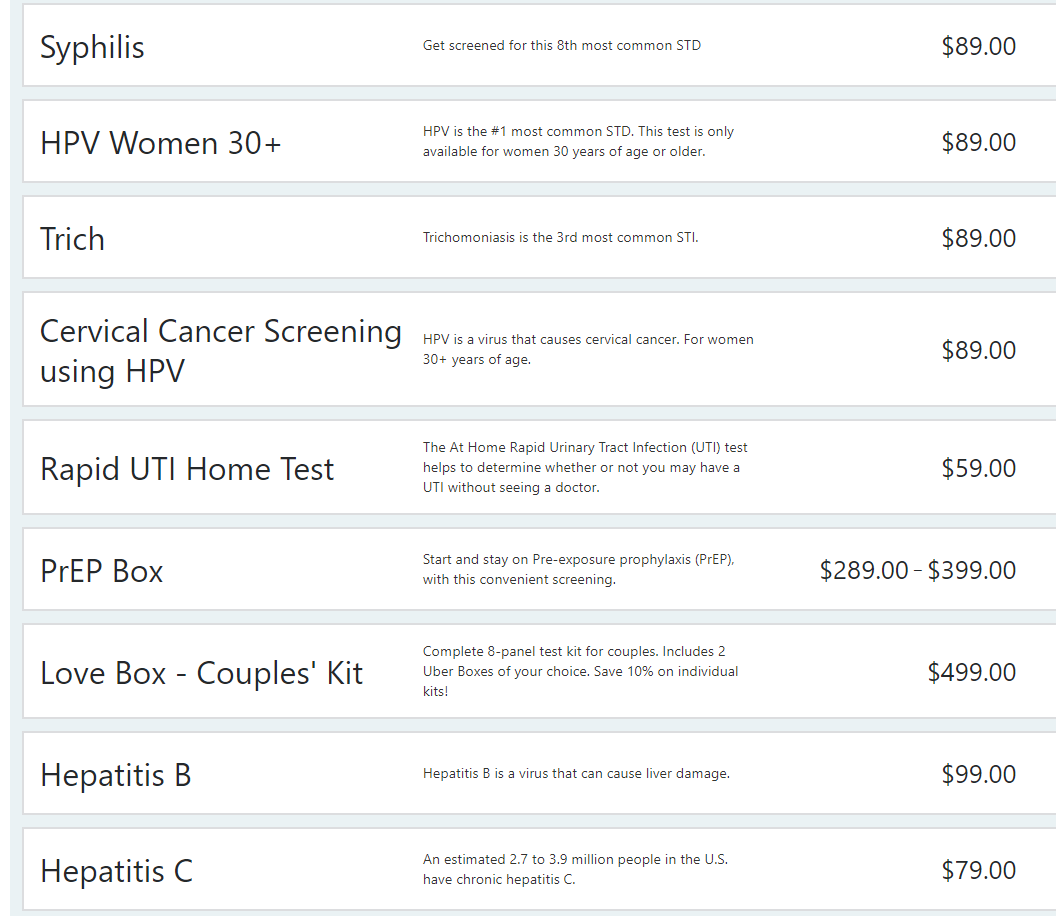Screen dimensions: 1056x916
Task: Open the Trich test listing
Action: click(x=72, y=239)
